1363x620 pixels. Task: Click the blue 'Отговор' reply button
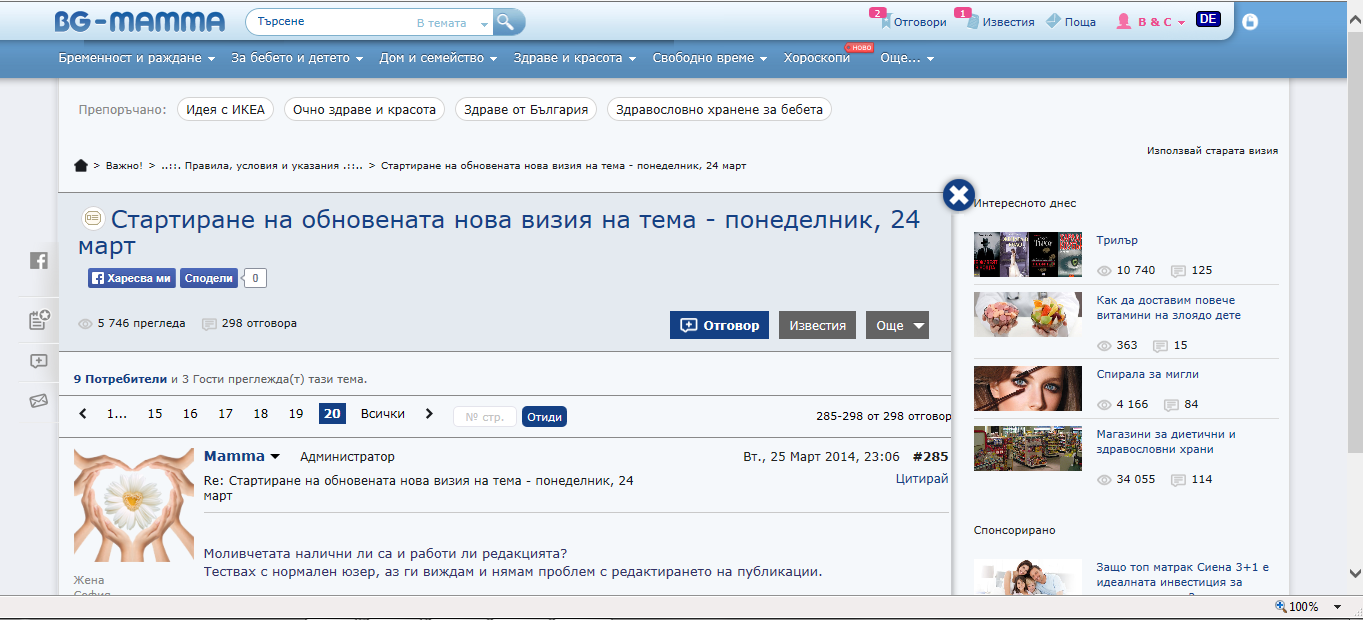point(719,325)
